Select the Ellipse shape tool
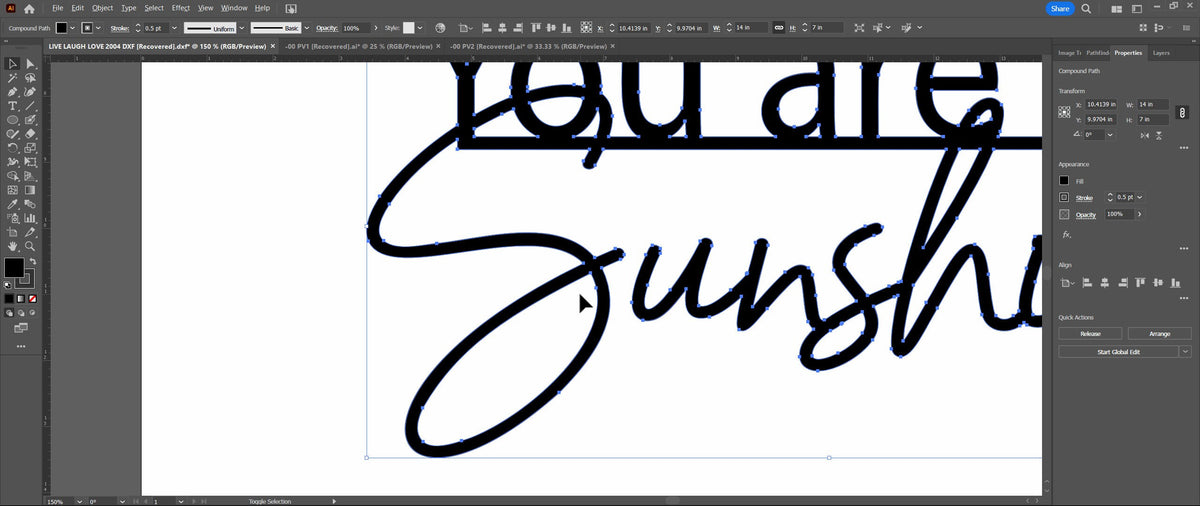The height and width of the screenshot is (506, 1200). [x=12, y=120]
